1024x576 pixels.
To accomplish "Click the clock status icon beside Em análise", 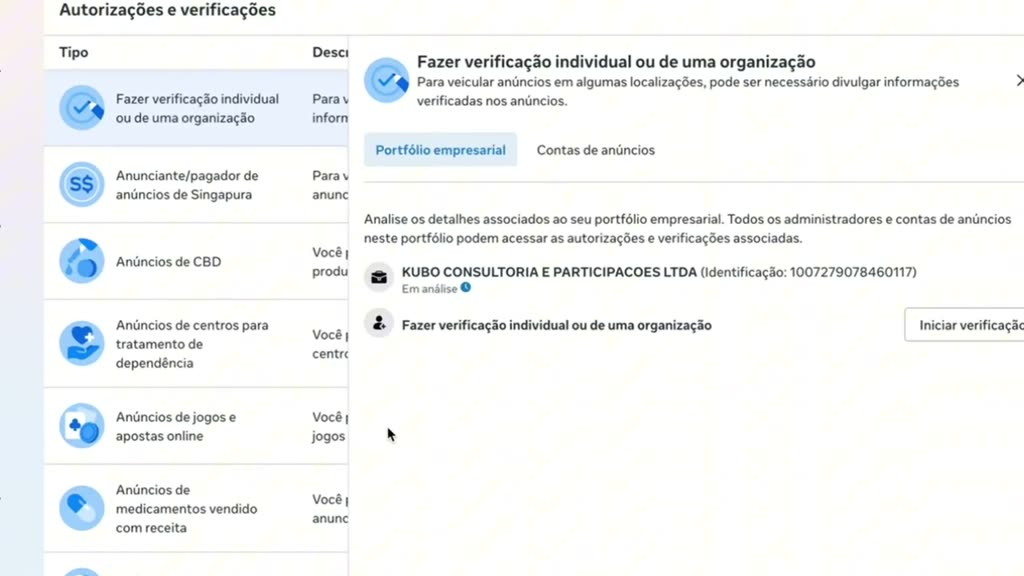I will (466, 287).
